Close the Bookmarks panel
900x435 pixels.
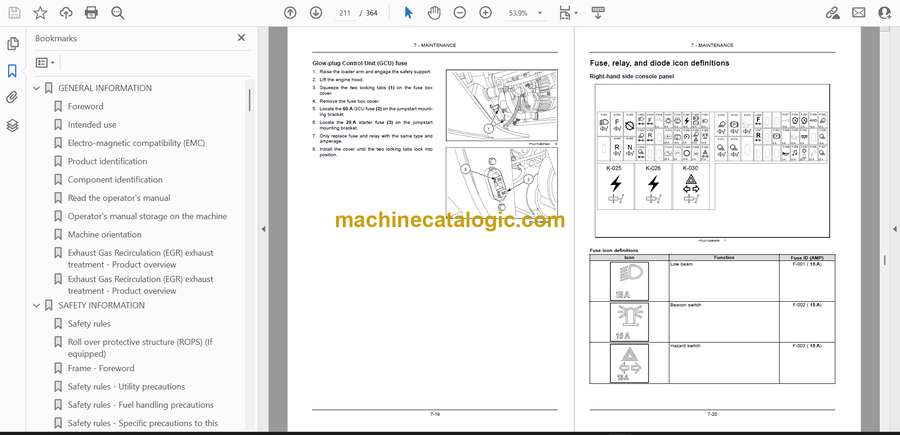pos(241,38)
